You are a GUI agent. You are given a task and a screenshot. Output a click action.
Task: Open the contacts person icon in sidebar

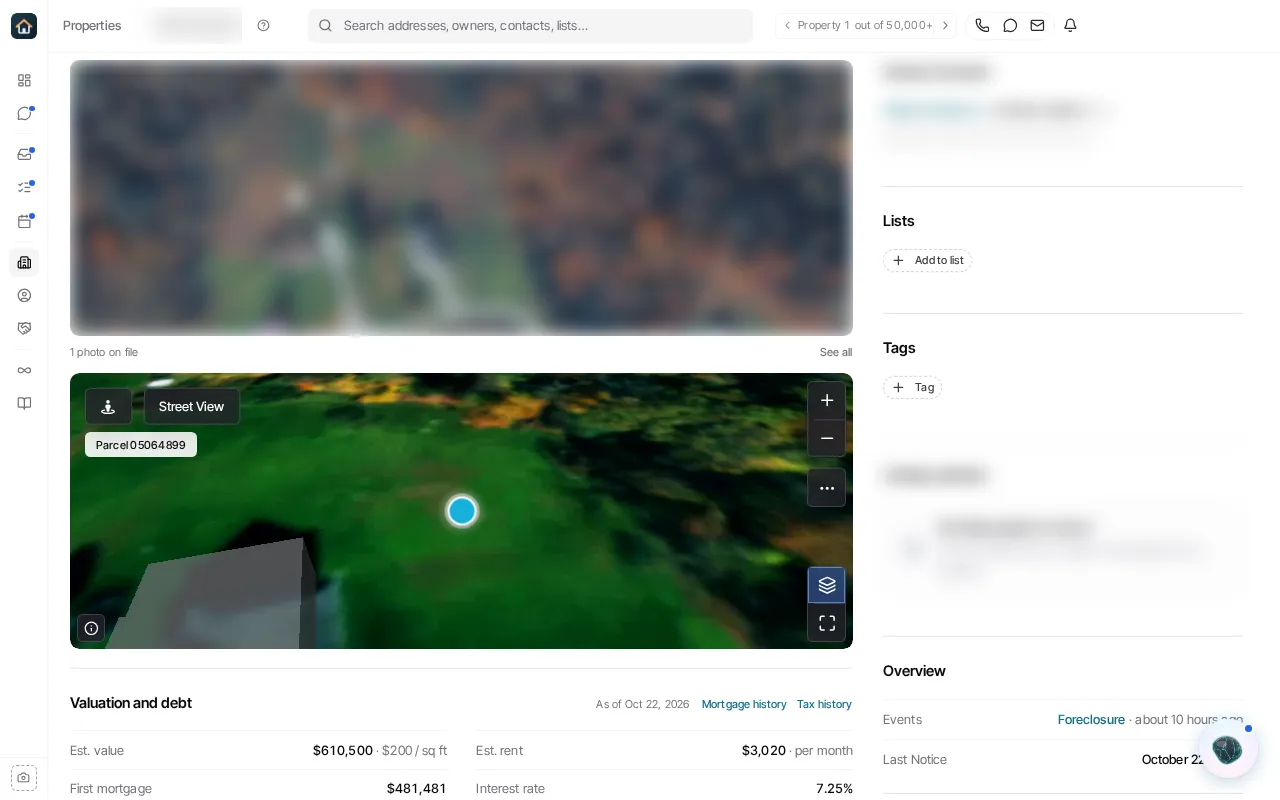(24, 295)
